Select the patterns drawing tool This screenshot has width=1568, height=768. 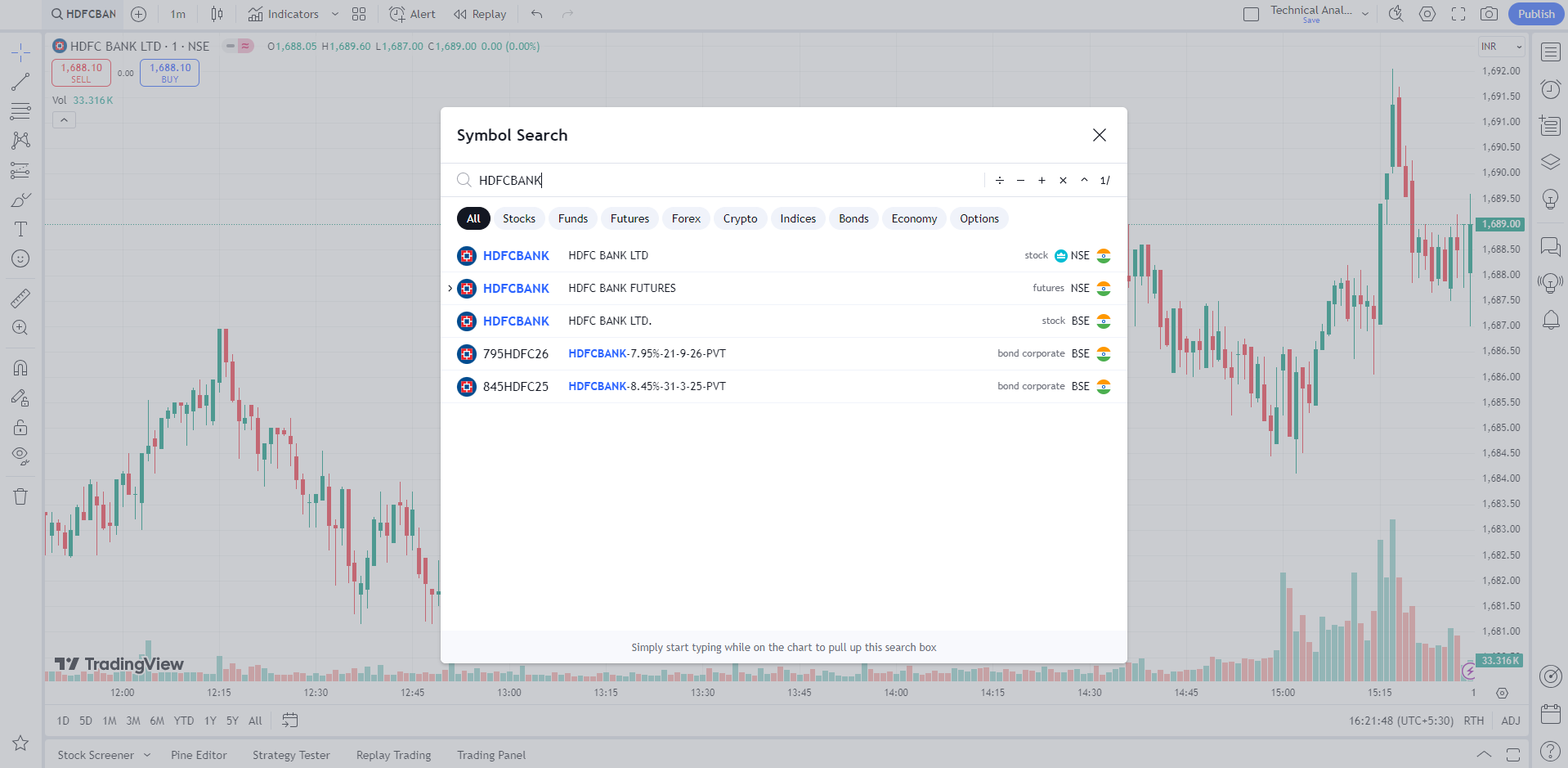click(20, 141)
